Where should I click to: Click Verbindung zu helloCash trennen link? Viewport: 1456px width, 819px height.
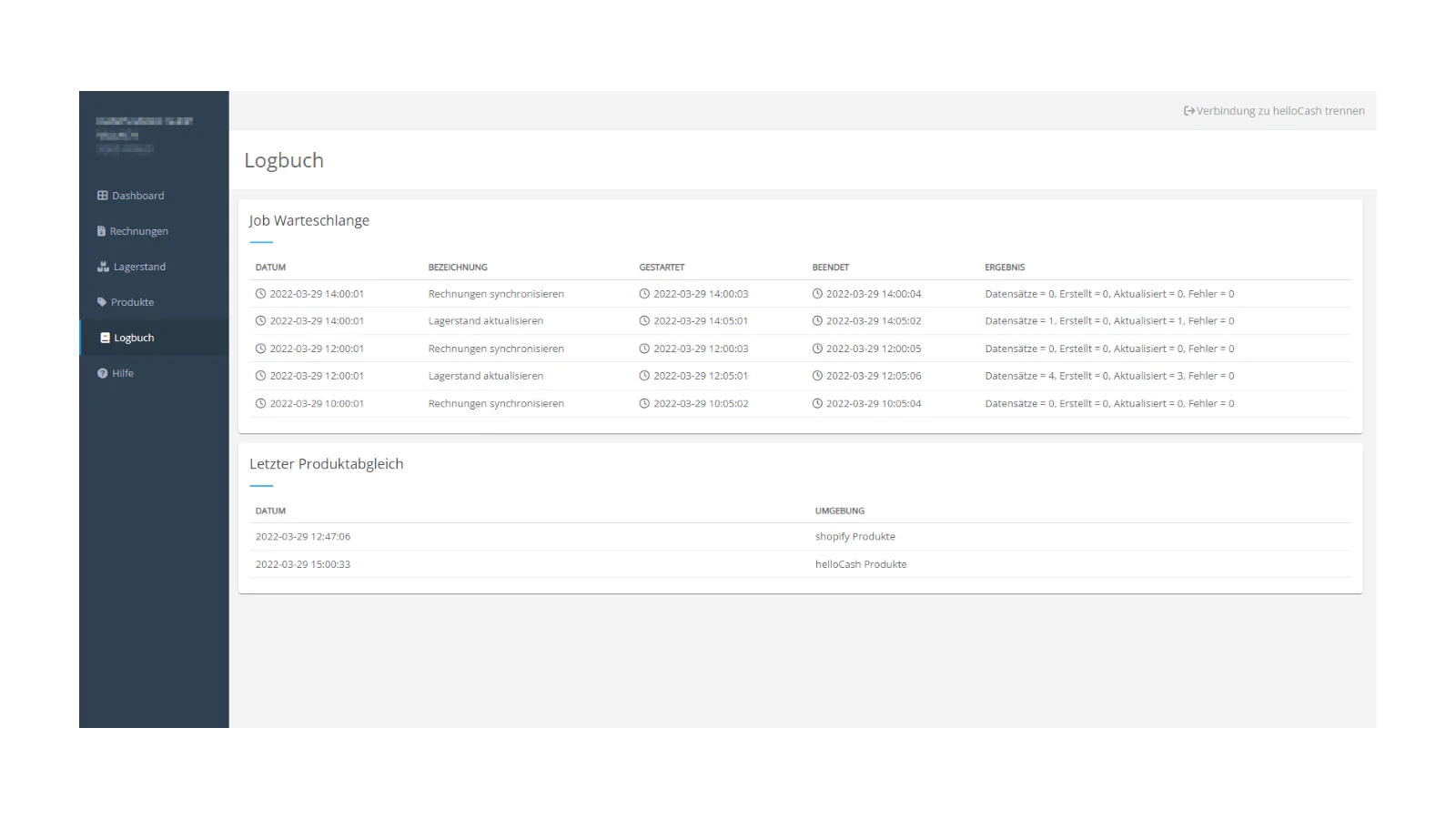(x=1279, y=111)
